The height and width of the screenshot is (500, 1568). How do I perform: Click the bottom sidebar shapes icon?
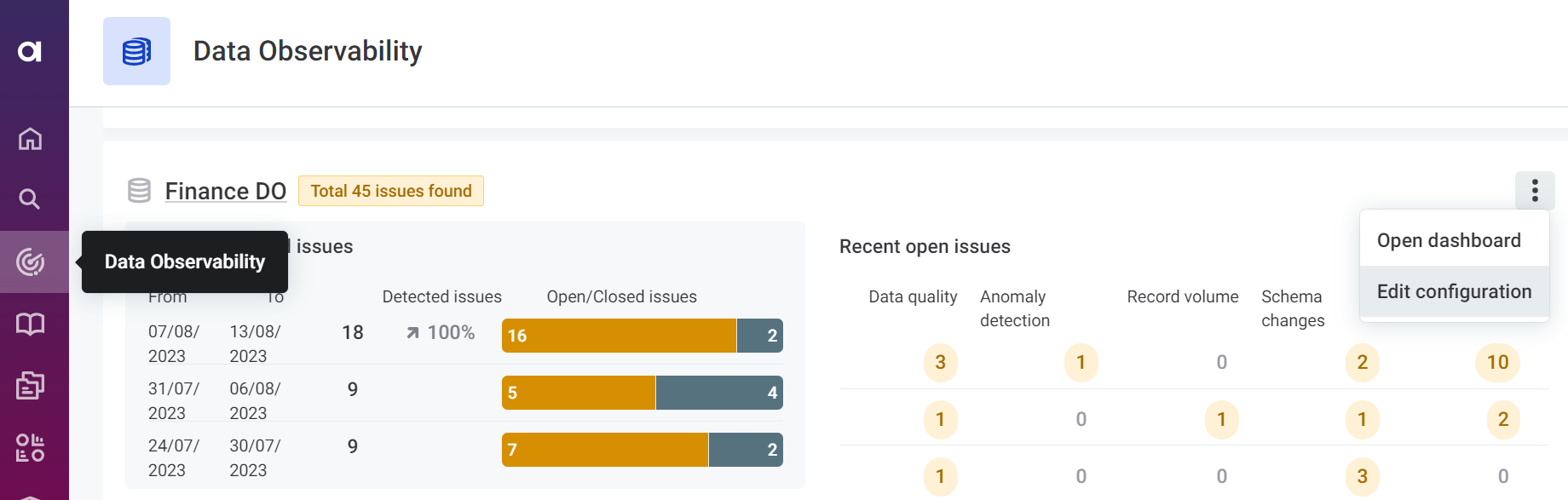coord(30,447)
